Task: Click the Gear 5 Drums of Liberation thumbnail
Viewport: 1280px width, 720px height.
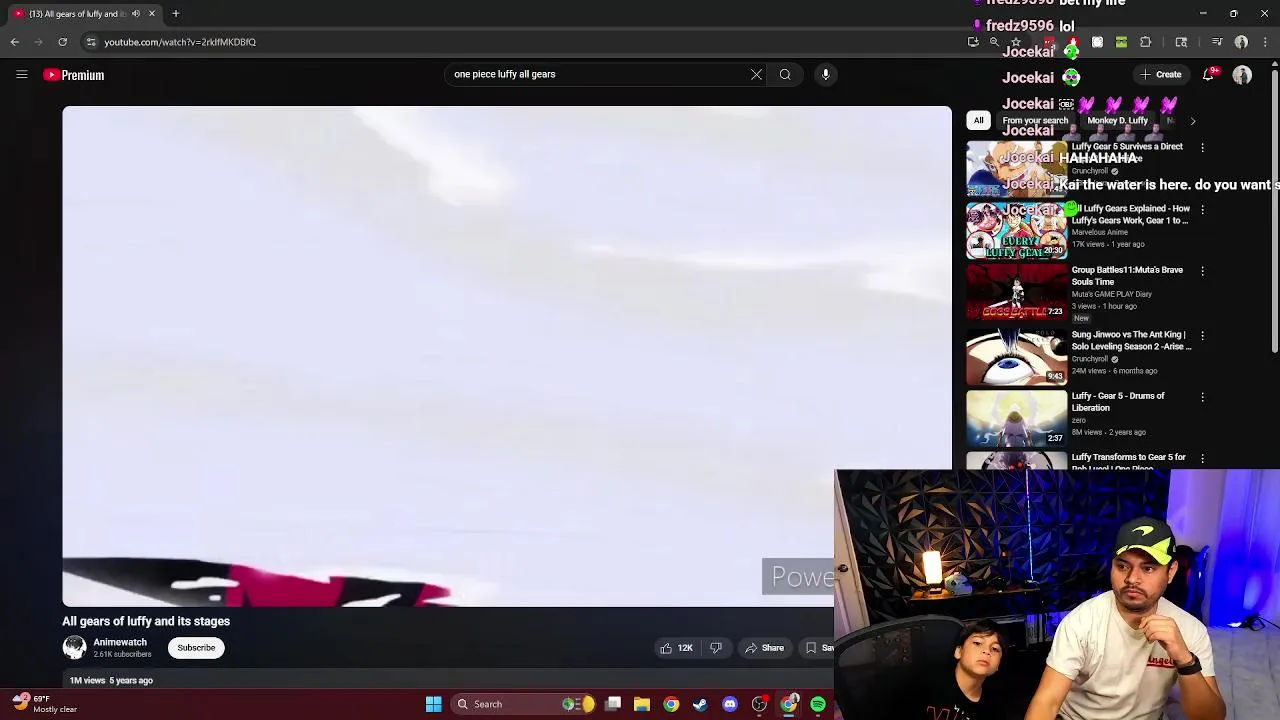Action: 1016,418
